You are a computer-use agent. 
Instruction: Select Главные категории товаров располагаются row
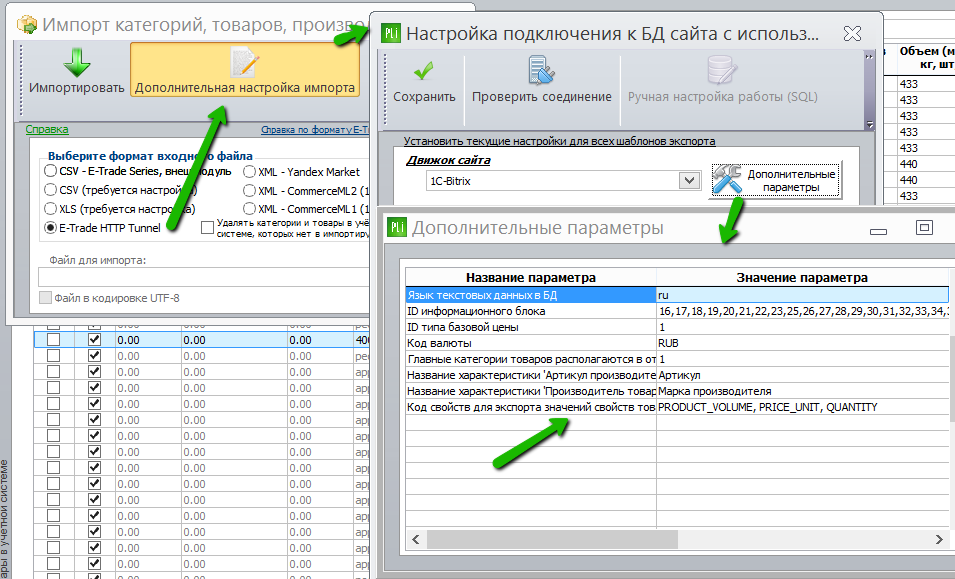[531, 359]
